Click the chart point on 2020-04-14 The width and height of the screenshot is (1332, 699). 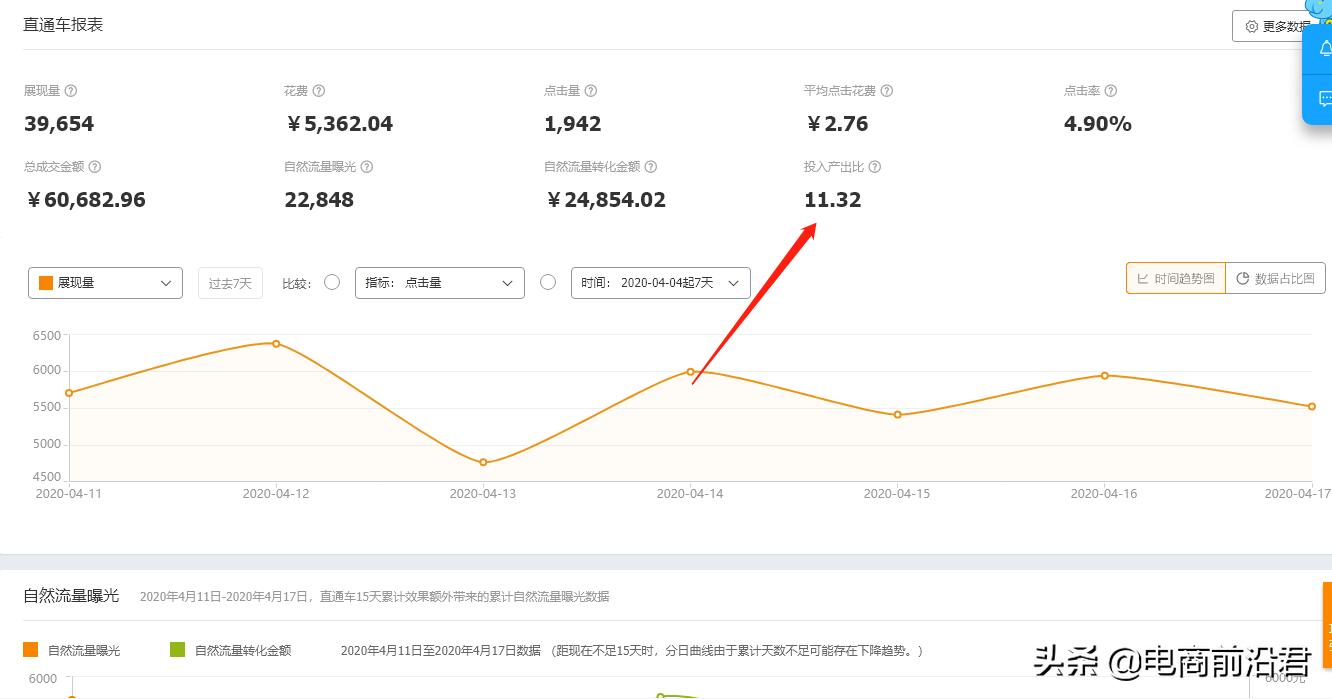coord(690,372)
